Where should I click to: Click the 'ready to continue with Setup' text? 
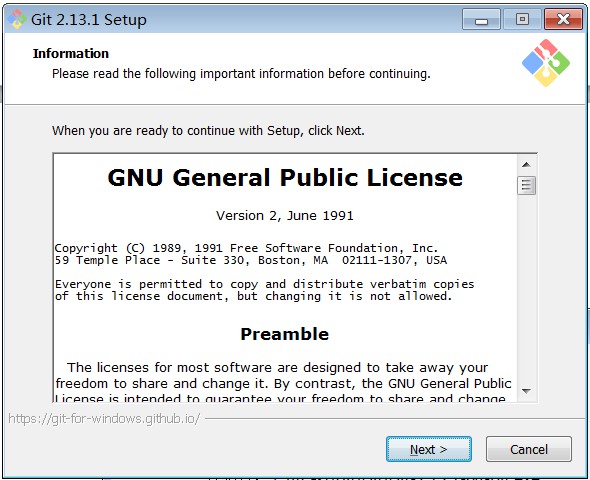[x=208, y=131]
